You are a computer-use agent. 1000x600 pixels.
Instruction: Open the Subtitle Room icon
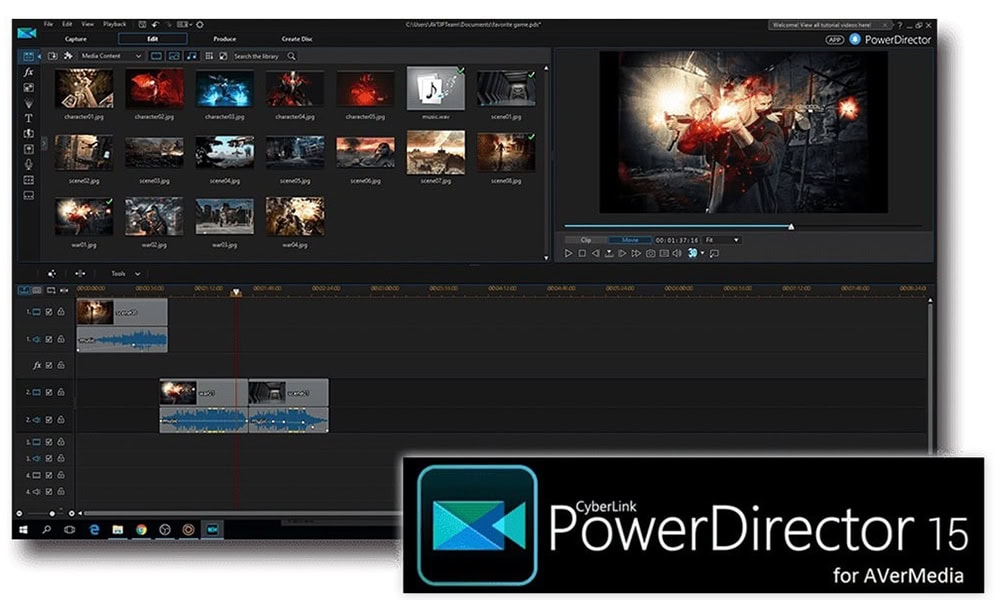coord(29,195)
